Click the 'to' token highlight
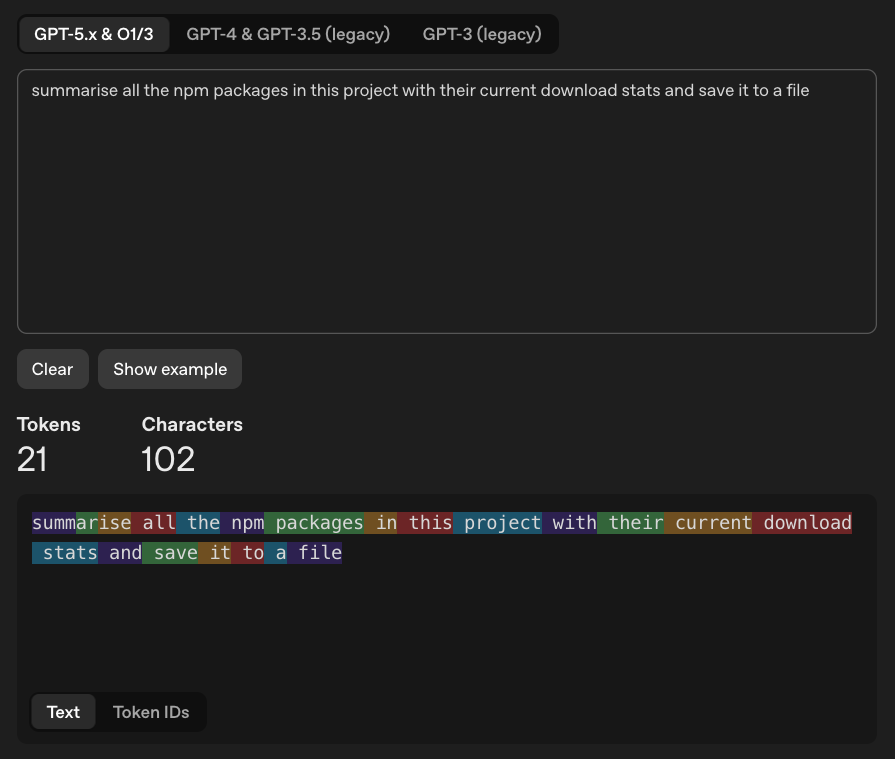 pos(248,553)
